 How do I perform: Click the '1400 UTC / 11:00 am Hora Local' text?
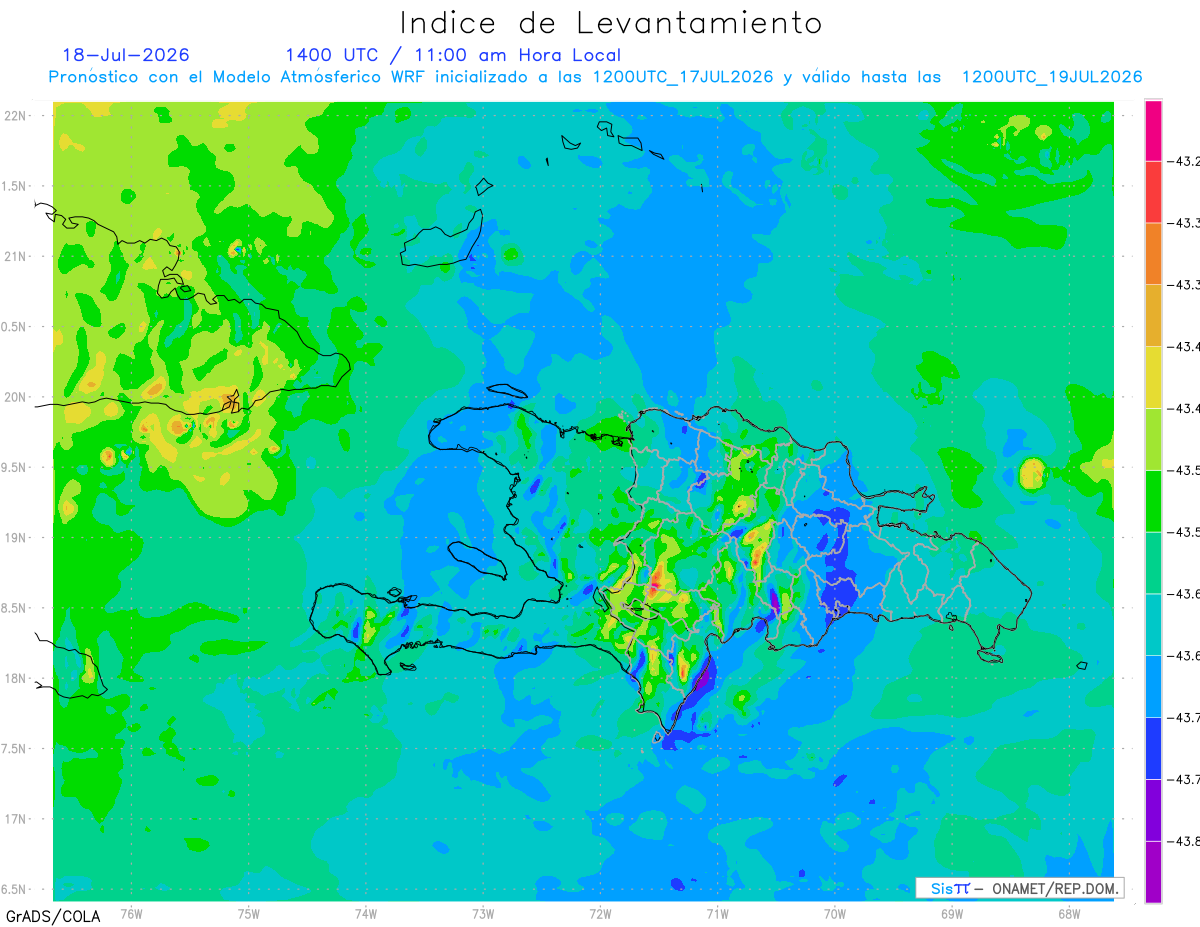pyautogui.click(x=453, y=55)
